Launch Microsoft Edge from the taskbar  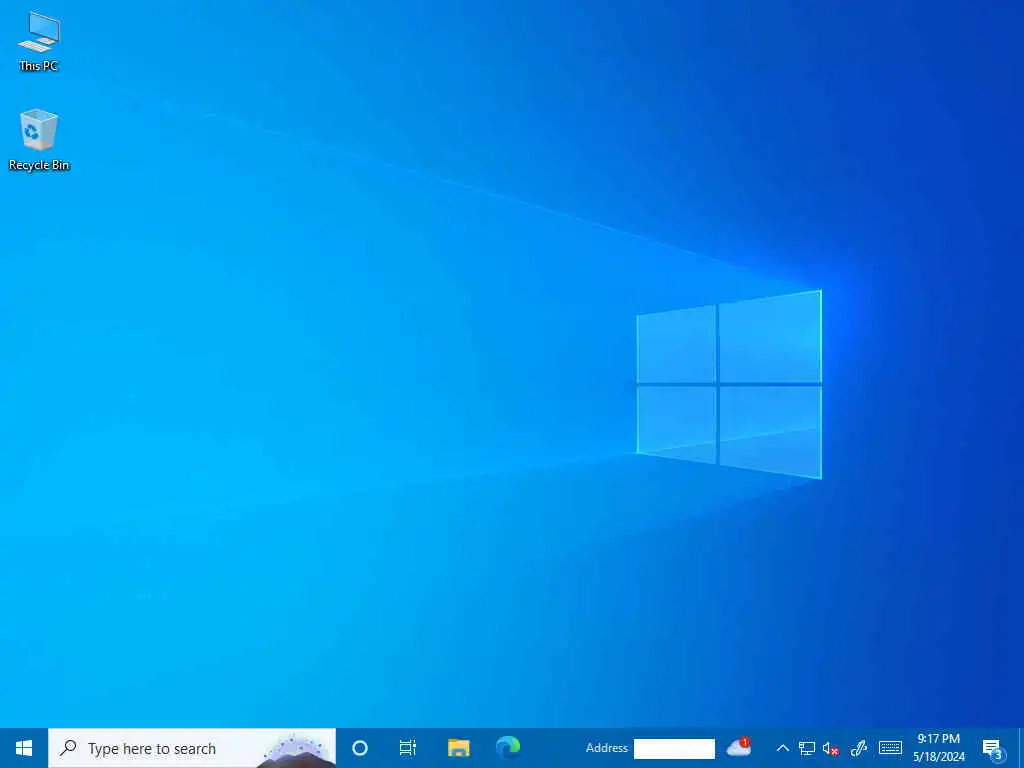(x=507, y=748)
